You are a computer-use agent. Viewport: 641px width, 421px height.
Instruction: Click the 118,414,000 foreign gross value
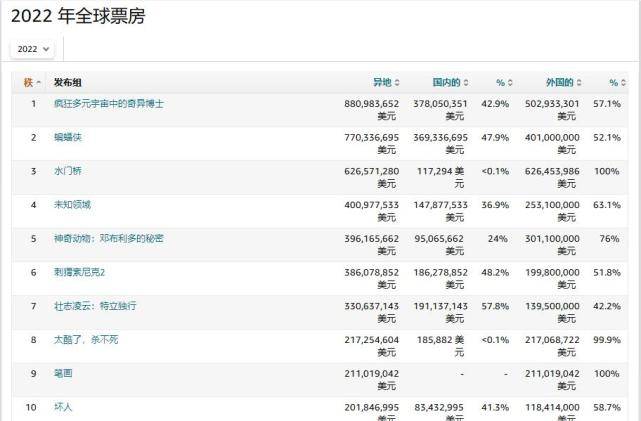[552, 407]
